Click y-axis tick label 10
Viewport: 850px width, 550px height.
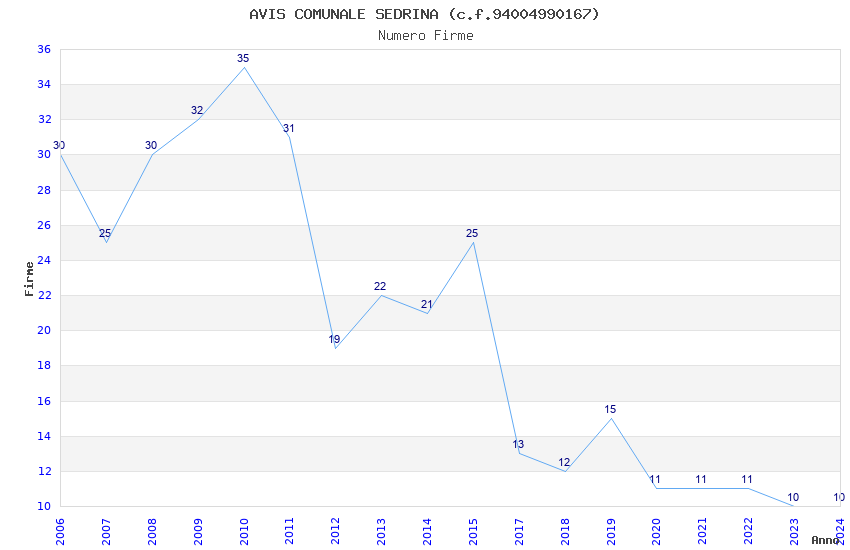click(x=44, y=506)
